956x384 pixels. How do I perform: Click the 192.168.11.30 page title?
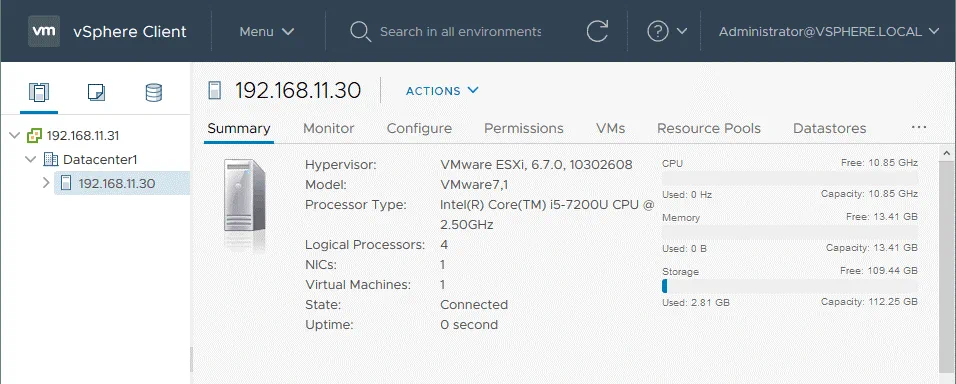[298, 90]
